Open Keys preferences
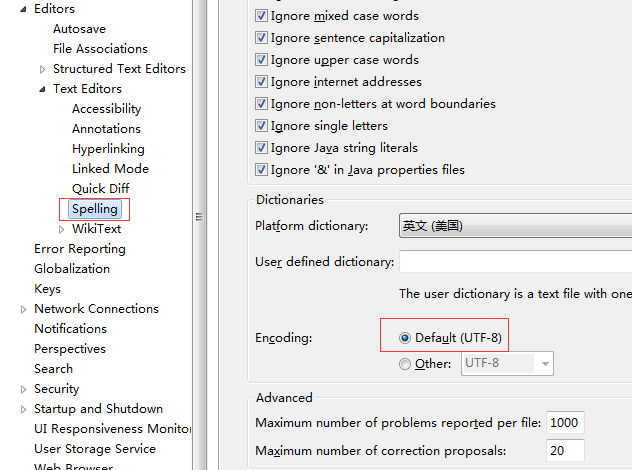 (48, 289)
